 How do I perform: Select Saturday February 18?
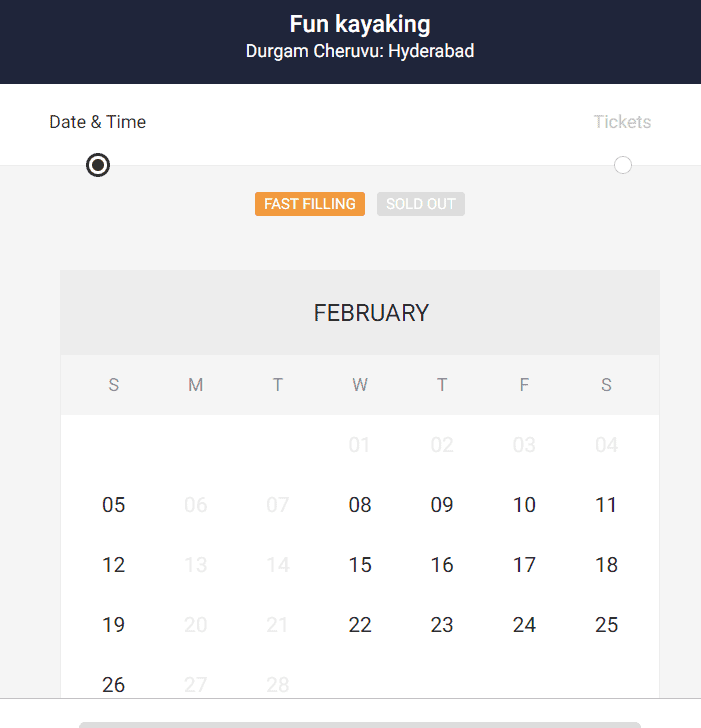click(x=606, y=565)
